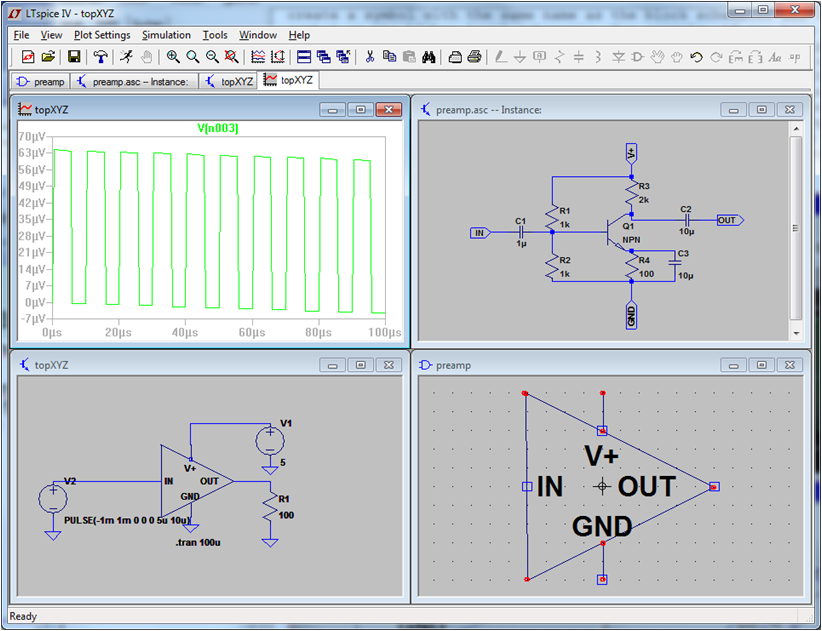Save using the floppy disk icon
Screen dimensions: 822x631
(73, 57)
